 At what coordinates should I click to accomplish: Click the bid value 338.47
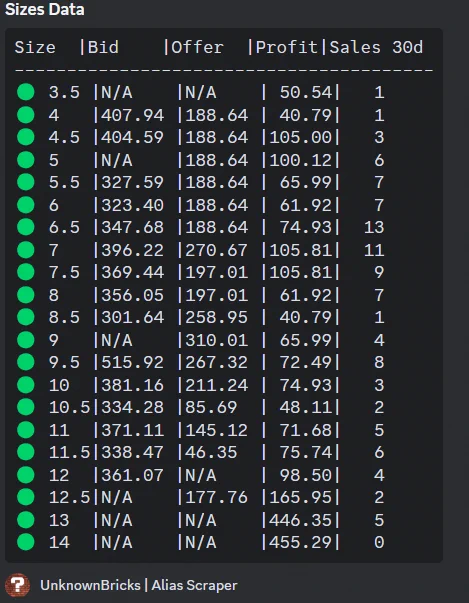click(x=133, y=453)
